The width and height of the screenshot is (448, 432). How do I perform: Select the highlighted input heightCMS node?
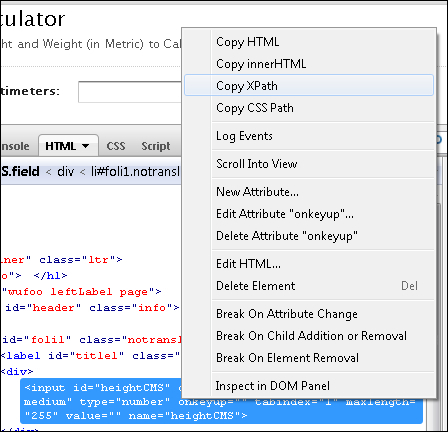coord(222,401)
